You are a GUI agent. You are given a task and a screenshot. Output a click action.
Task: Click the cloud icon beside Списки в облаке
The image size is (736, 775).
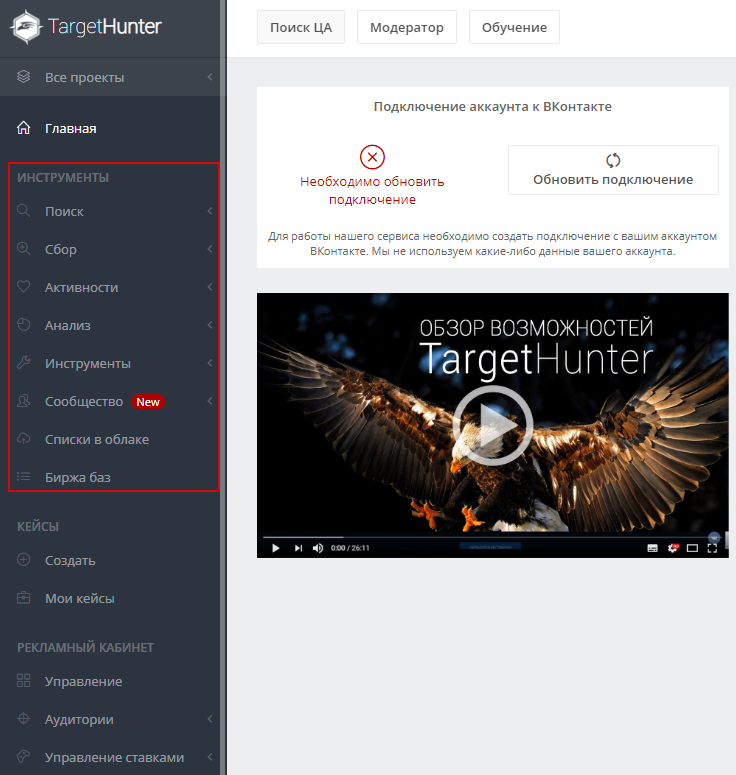coord(23,439)
